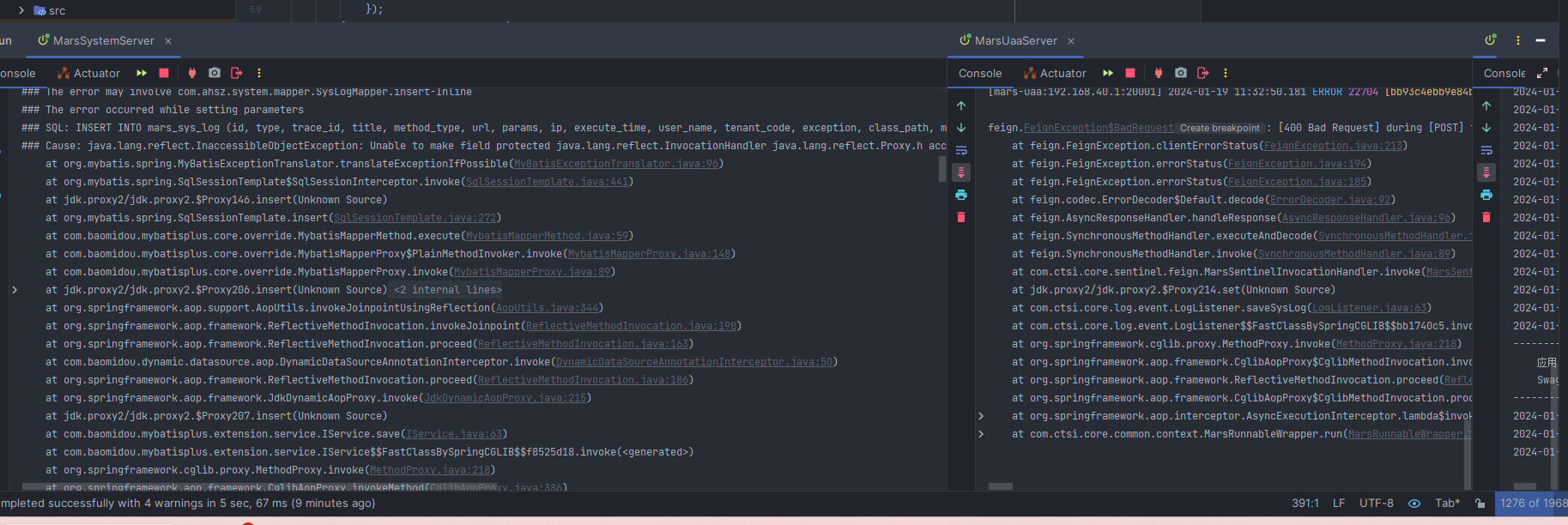Select Console tab in MarsUaaServer panel
Viewport: 1568px width, 525px height.
point(980,73)
